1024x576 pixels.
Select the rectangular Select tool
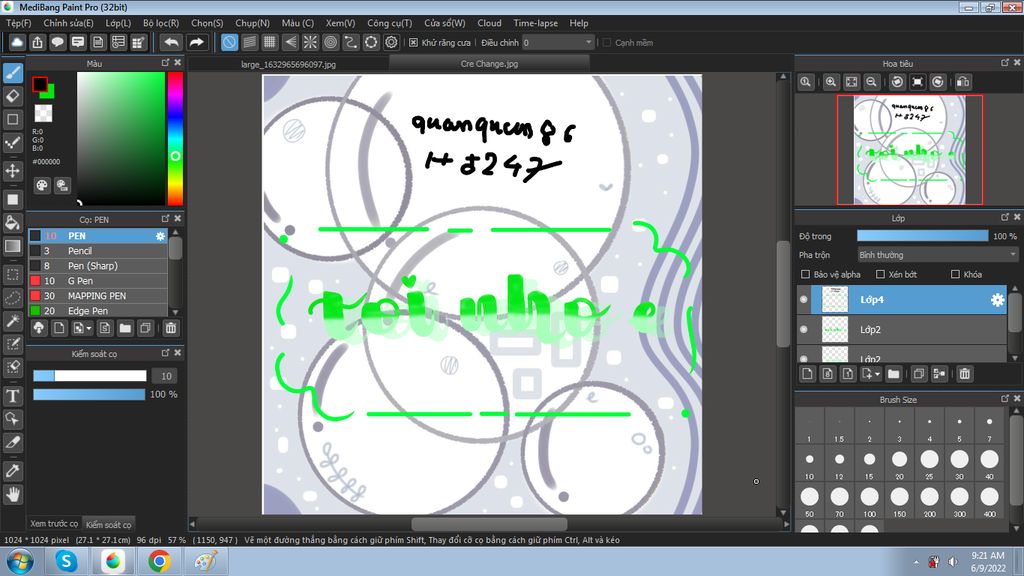(13, 275)
